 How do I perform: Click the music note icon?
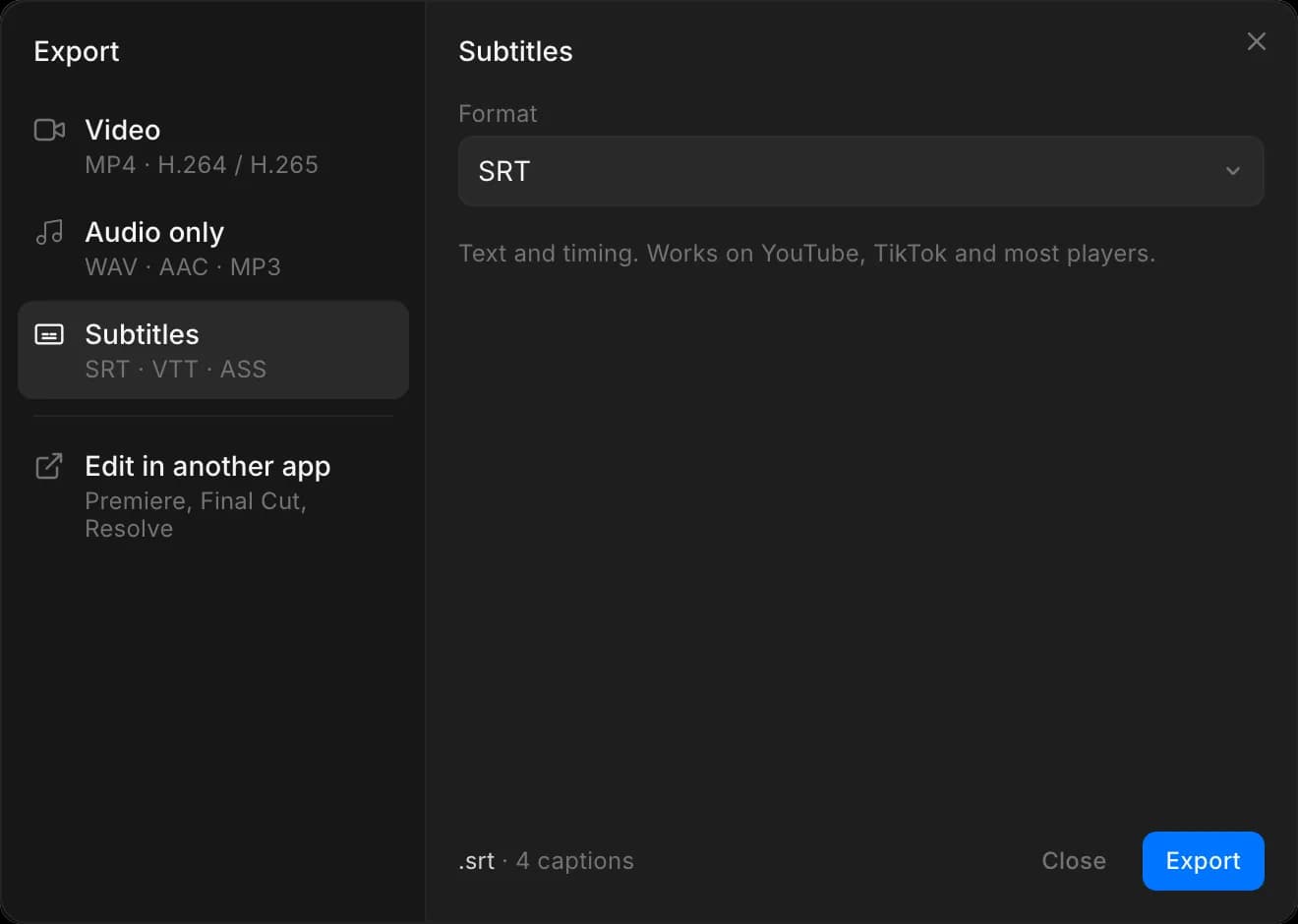pyautogui.click(x=49, y=232)
